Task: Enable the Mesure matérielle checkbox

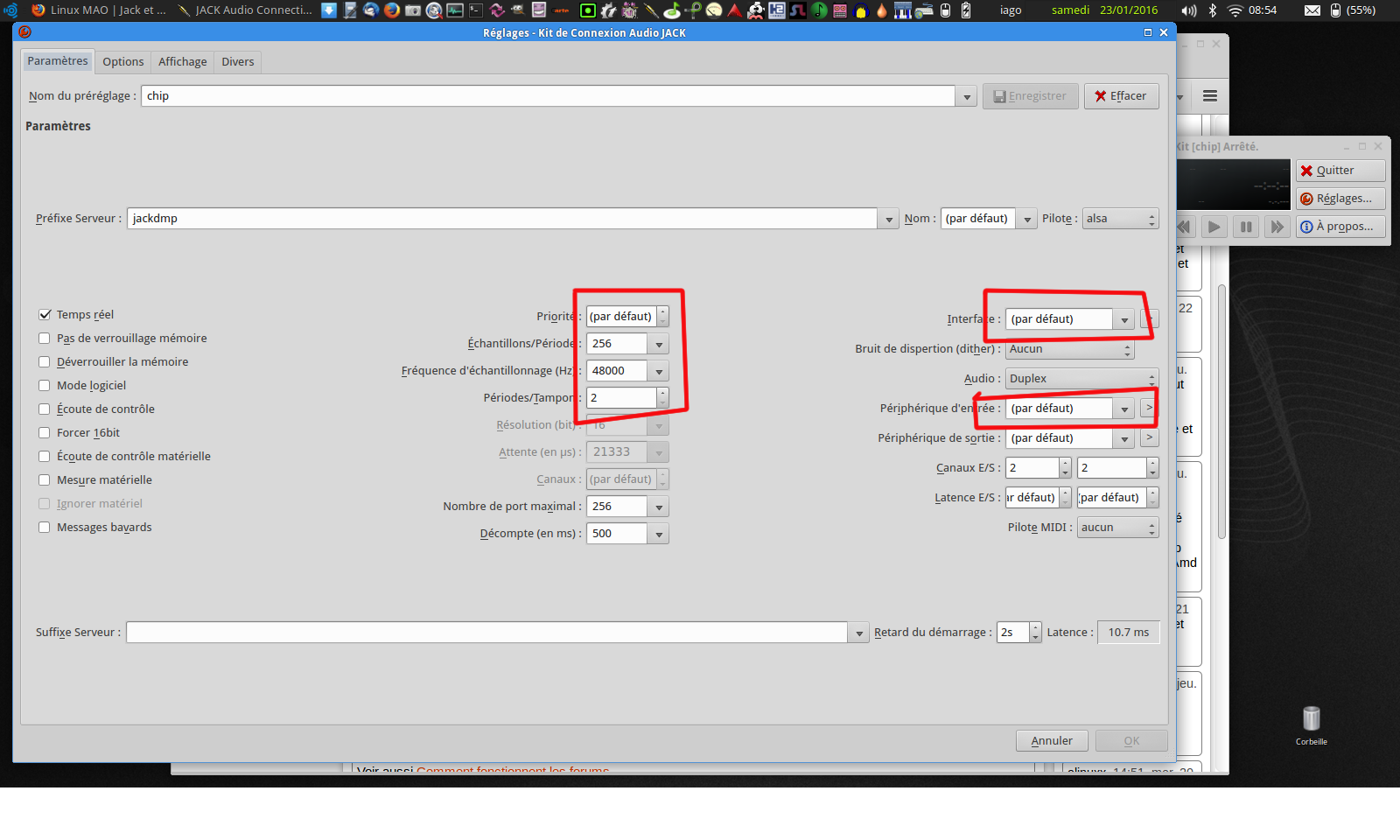Action: coord(45,479)
